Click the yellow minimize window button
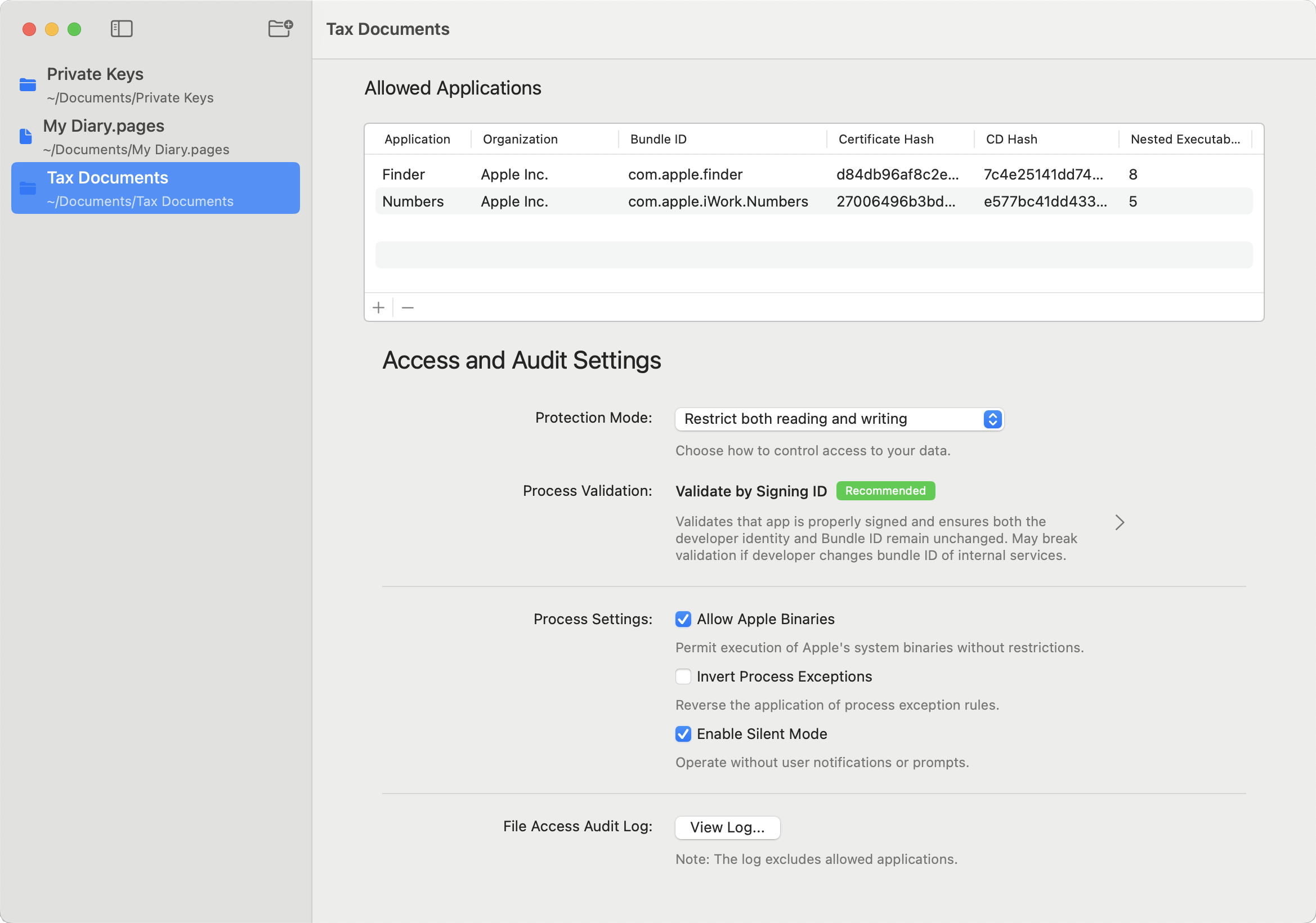This screenshot has width=1316, height=923. 52,29
